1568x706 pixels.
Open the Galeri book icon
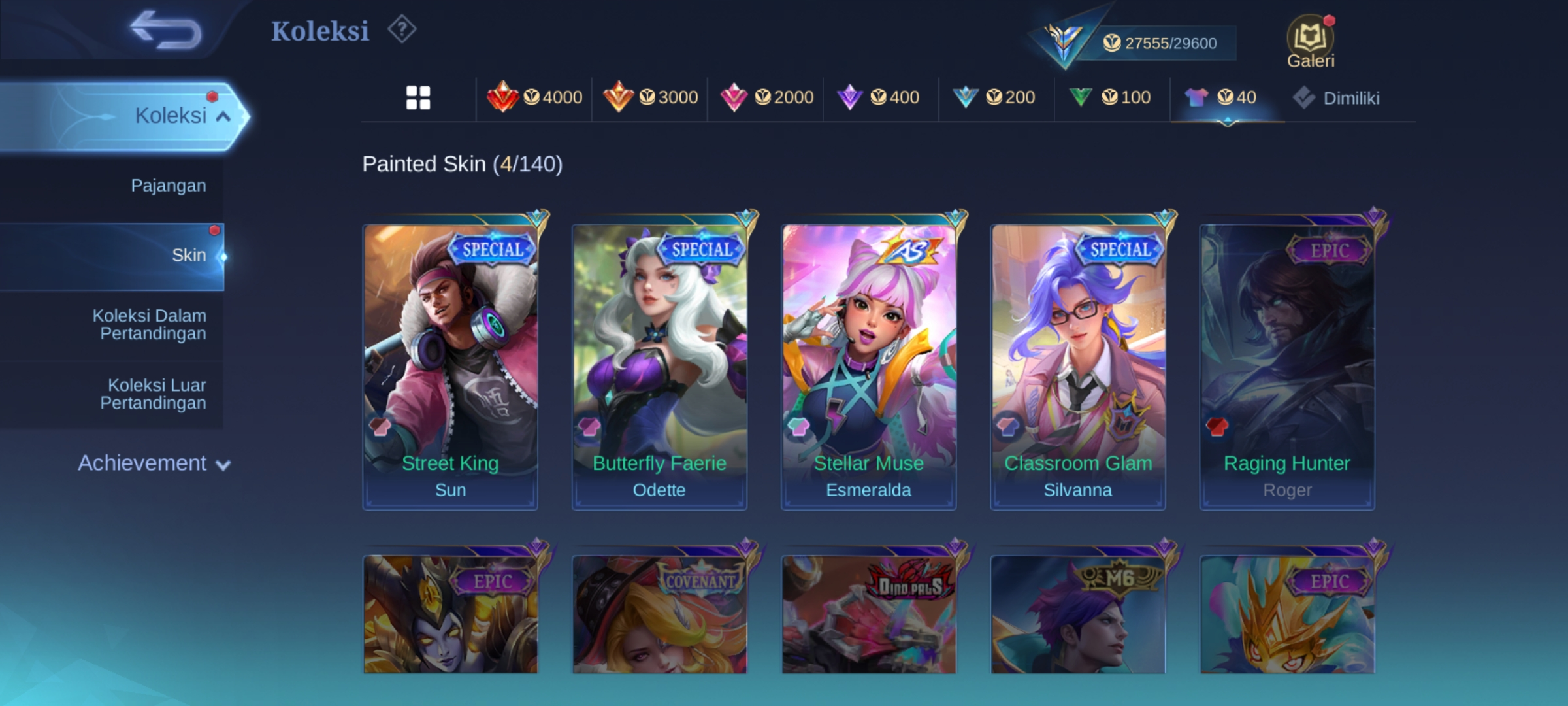click(1311, 42)
